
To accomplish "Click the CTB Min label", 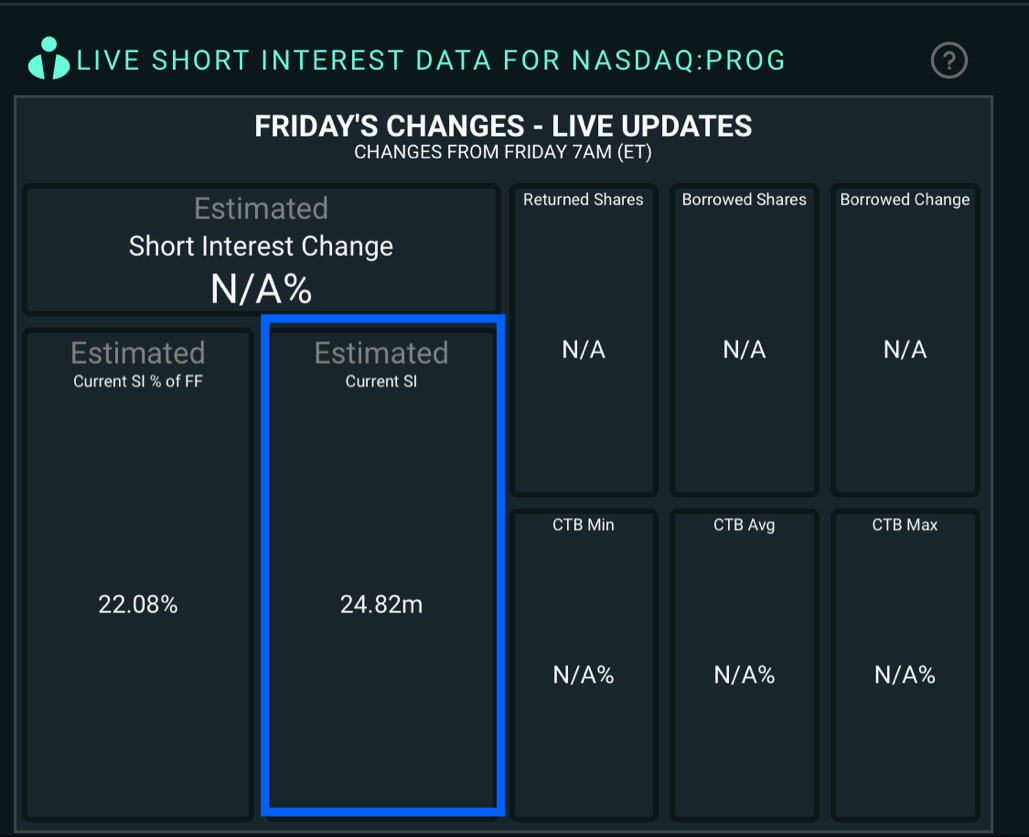I will [x=584, y=524].
